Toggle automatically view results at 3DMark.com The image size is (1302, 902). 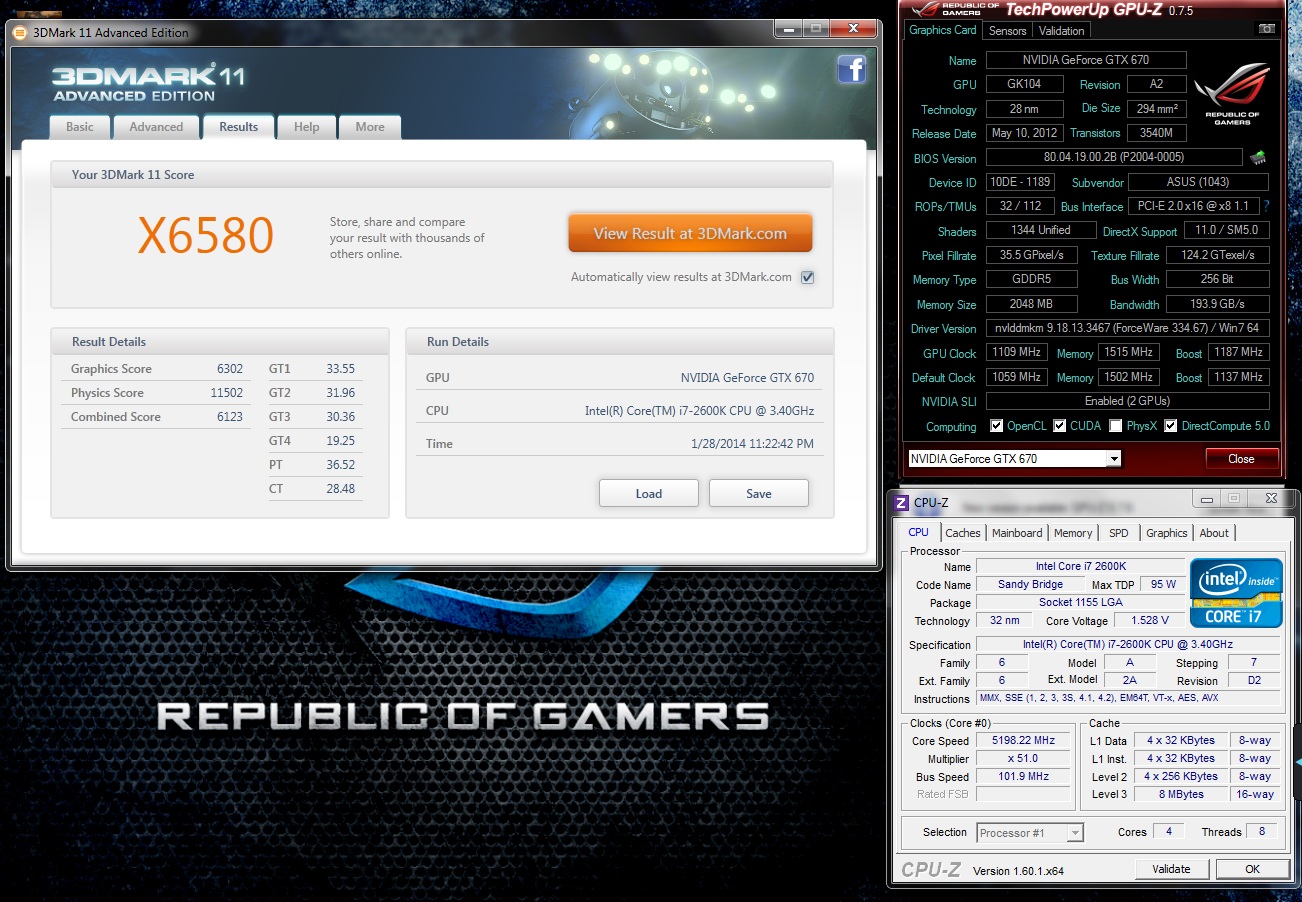(808, 277)
